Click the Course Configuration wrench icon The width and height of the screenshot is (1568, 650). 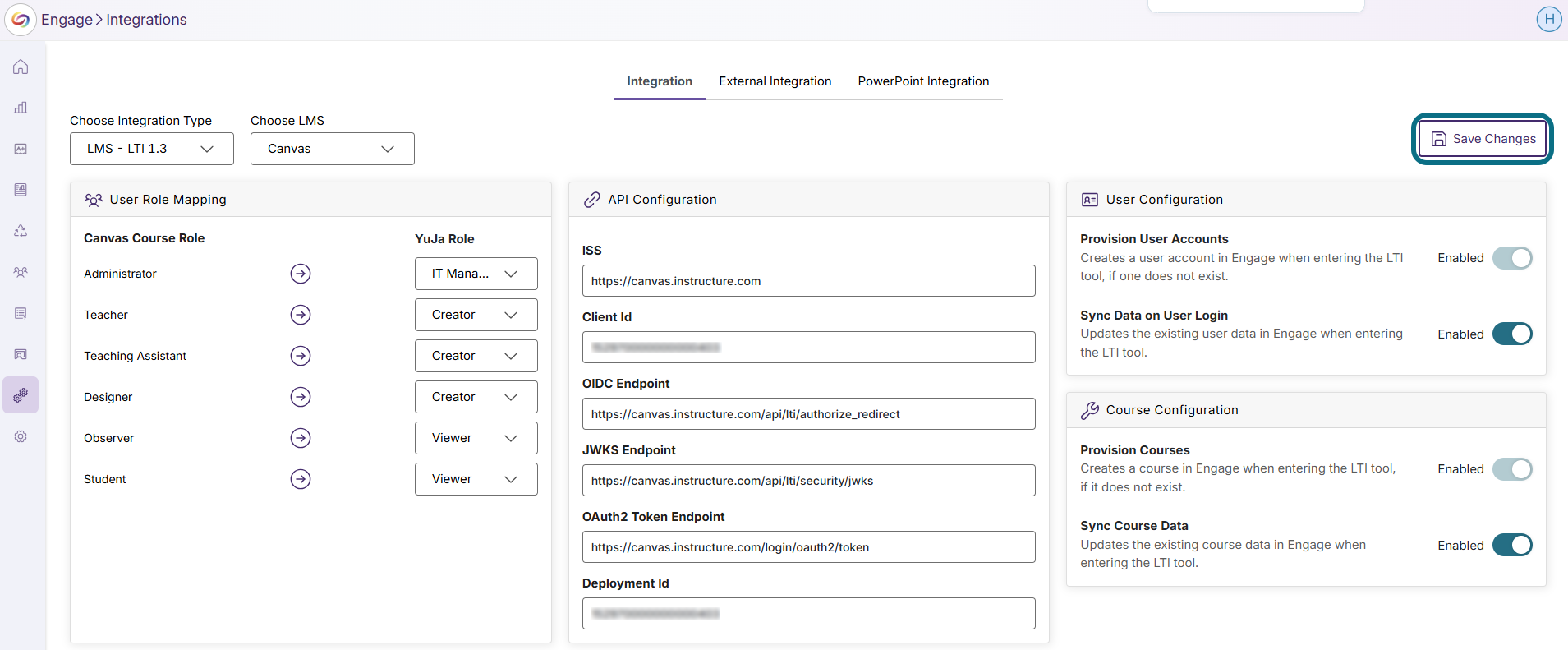(x=1090, y=410)
